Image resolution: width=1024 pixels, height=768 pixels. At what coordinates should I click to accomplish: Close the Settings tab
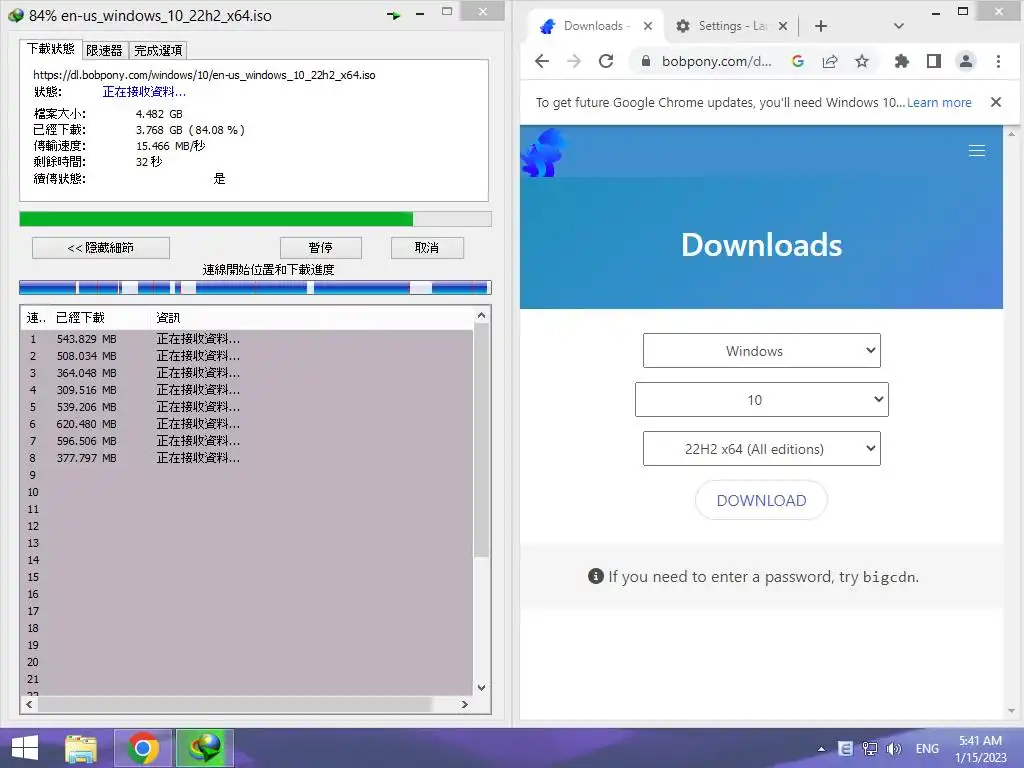click(x=783, y=26)
